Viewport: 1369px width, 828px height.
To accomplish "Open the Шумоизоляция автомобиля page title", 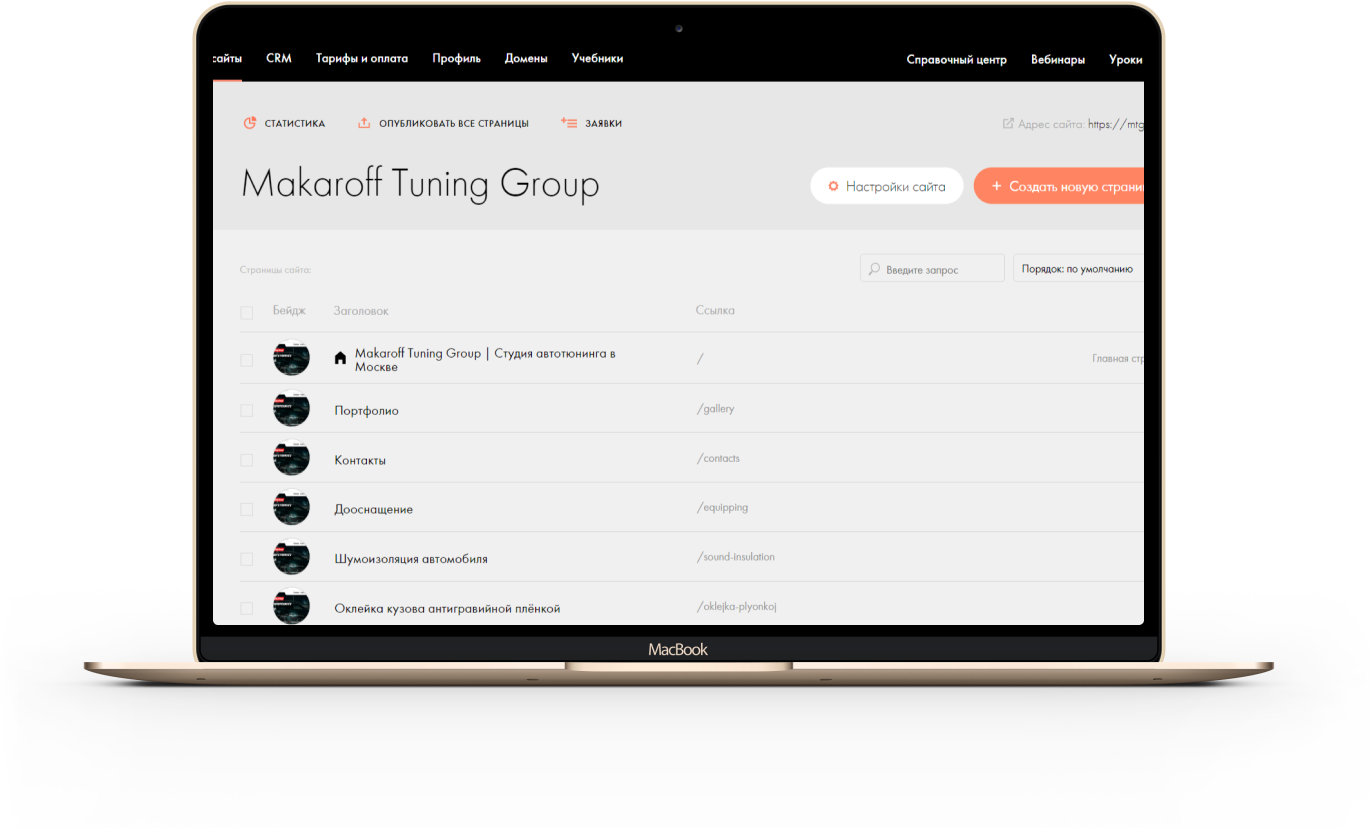I will coord(411,559).
